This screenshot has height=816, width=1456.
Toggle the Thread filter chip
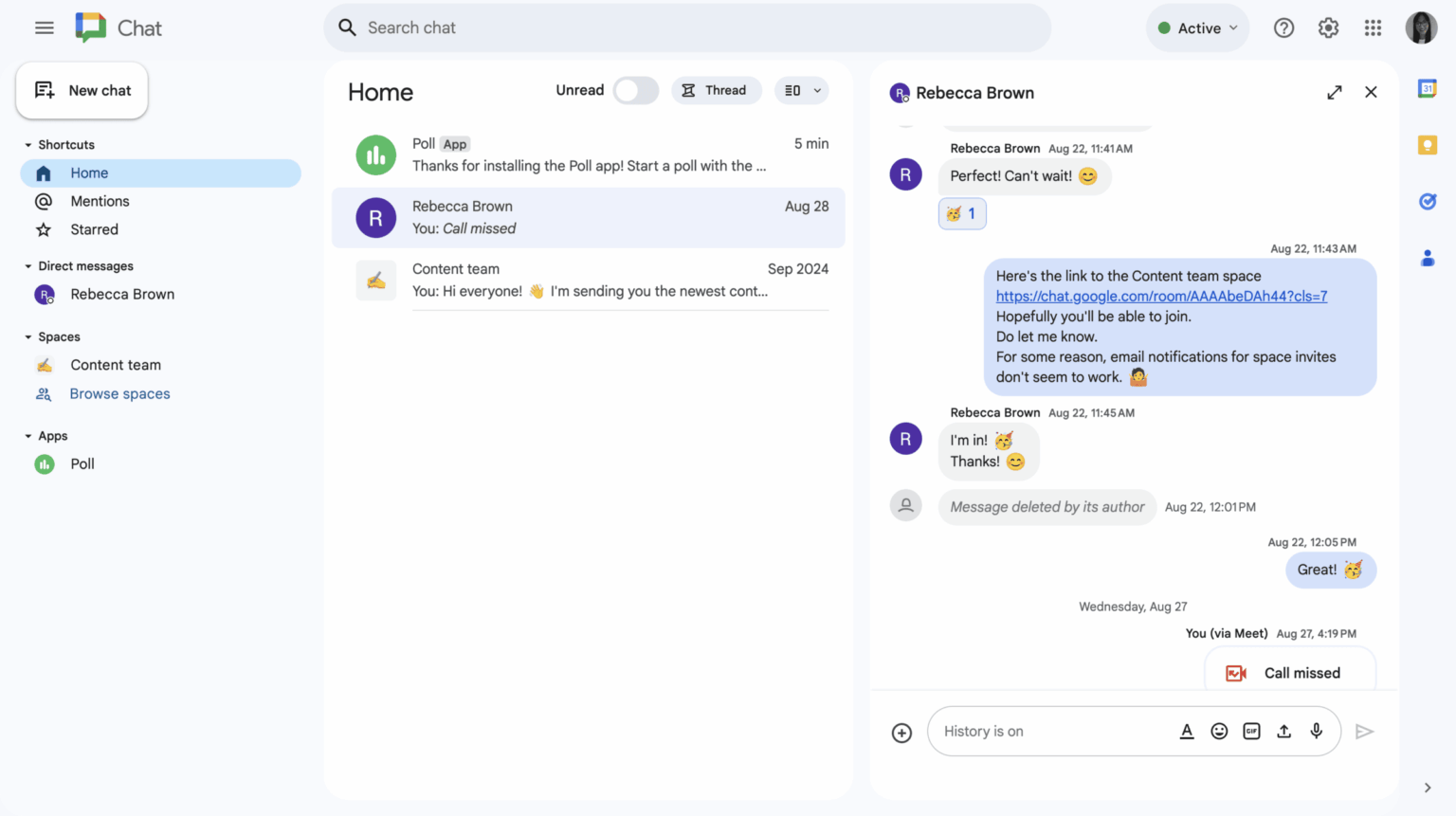coord(717,90)
